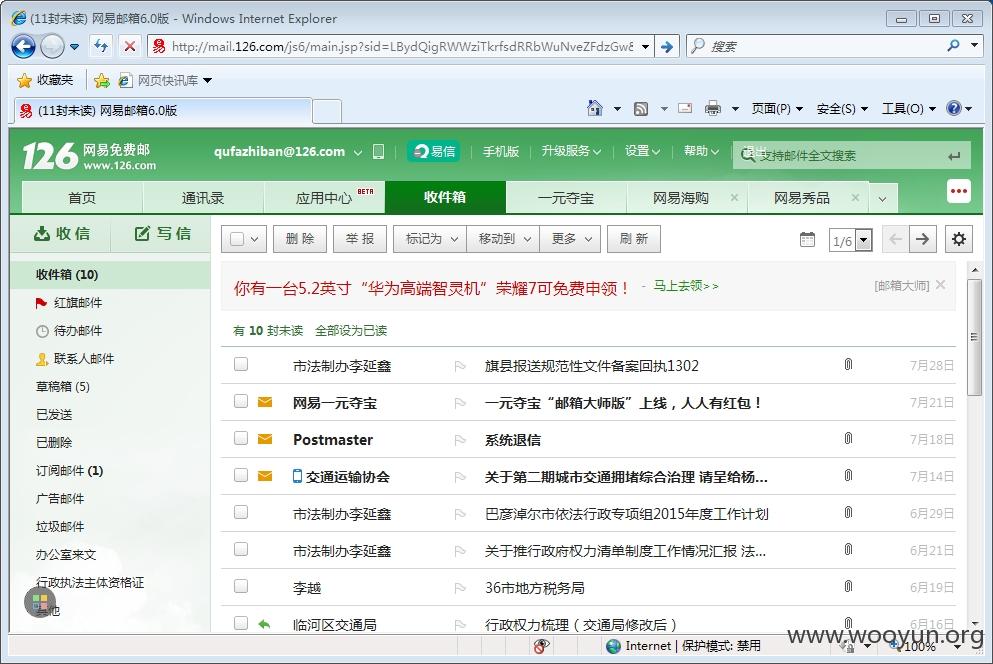Click add to favorites bar icon

[x=101, y=80]
